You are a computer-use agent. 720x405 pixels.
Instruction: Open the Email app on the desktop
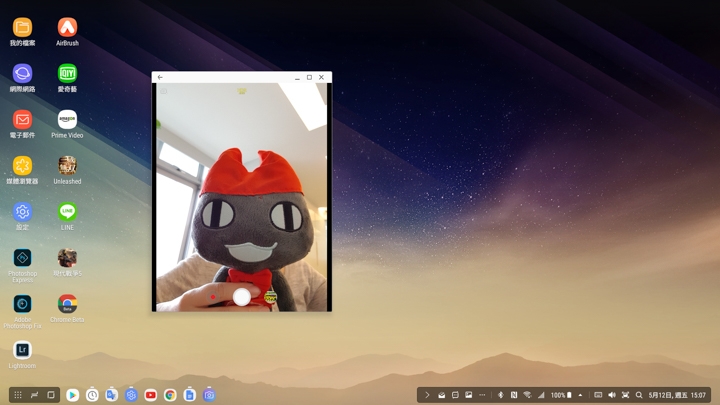[22, 120]
